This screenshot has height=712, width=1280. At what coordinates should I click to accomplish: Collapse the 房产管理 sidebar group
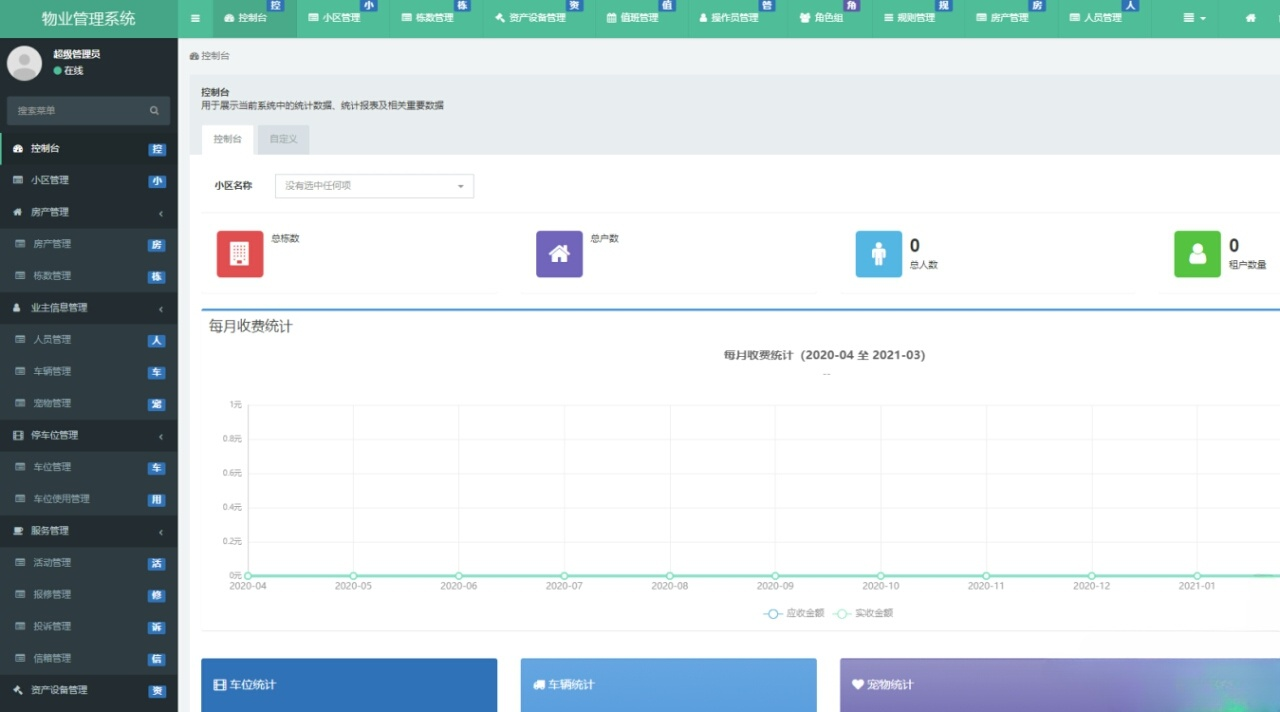(89, 213)
